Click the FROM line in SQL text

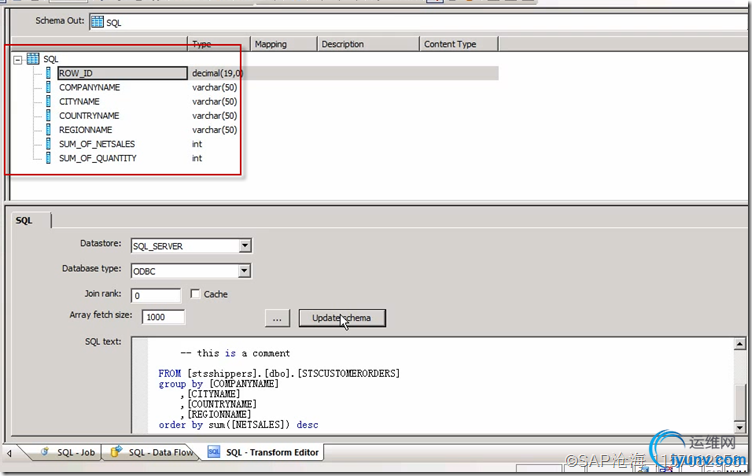tap(279, 373)
